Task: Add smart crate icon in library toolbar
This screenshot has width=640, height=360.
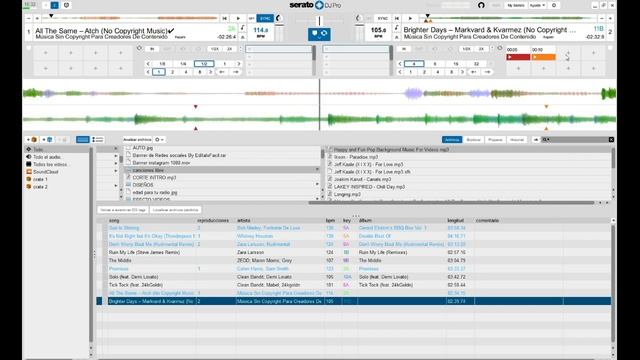Action: point(48,140)
